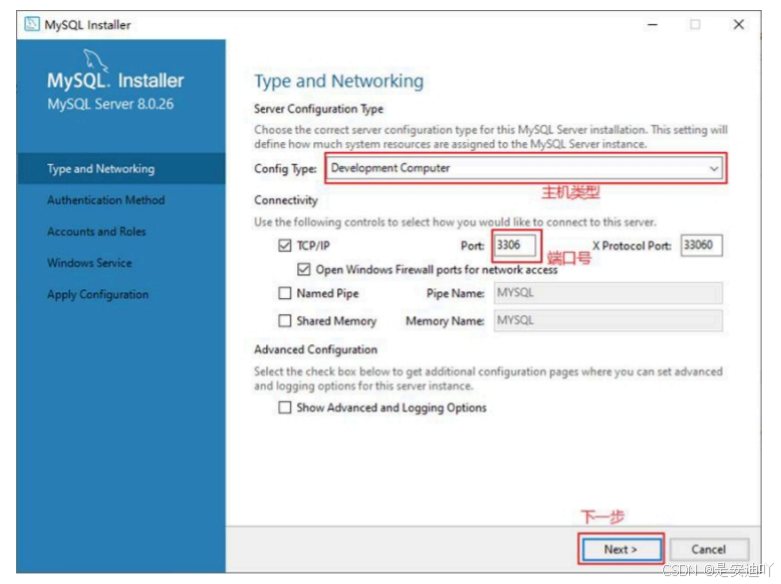Go to Authentication Method step
The image size is (781, 584).
[106, 200]
